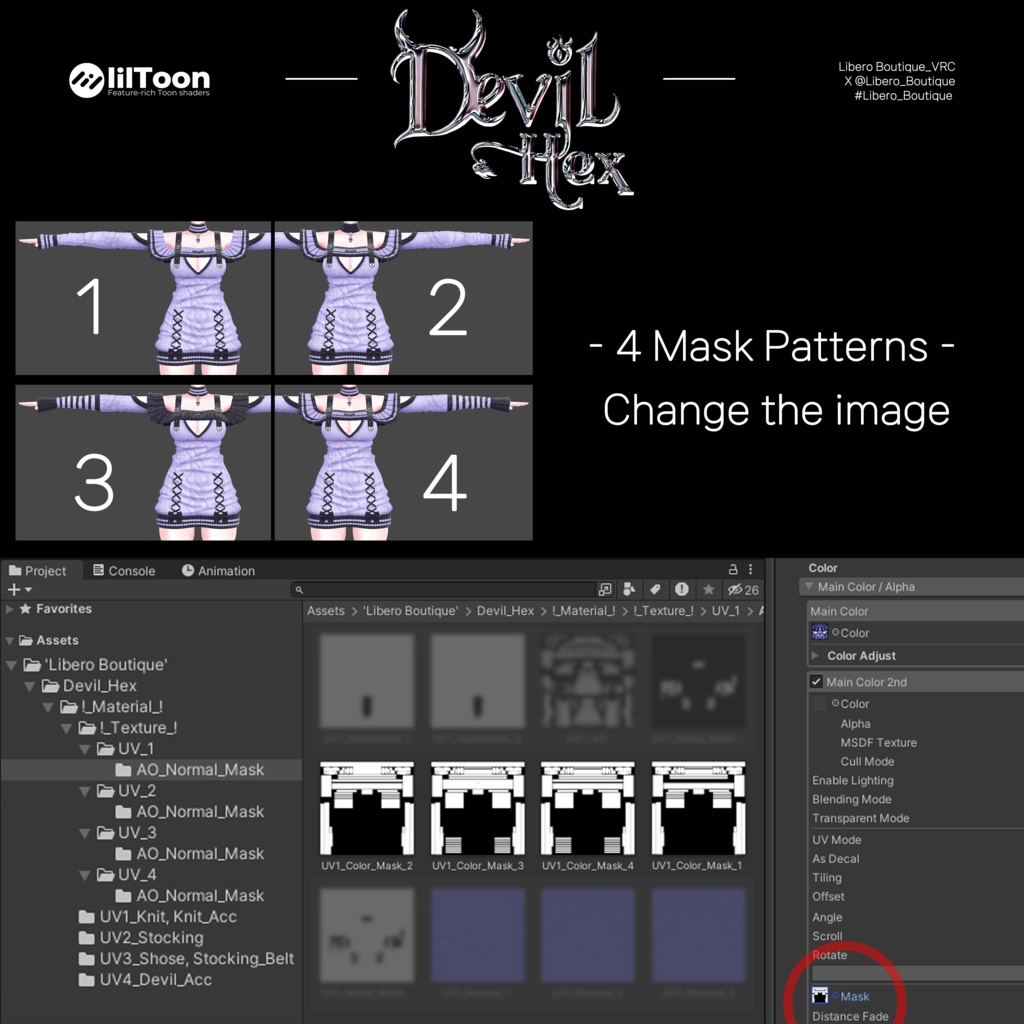
Task: Collapse the Devil_Hex folder arrow
Action: 29,686
